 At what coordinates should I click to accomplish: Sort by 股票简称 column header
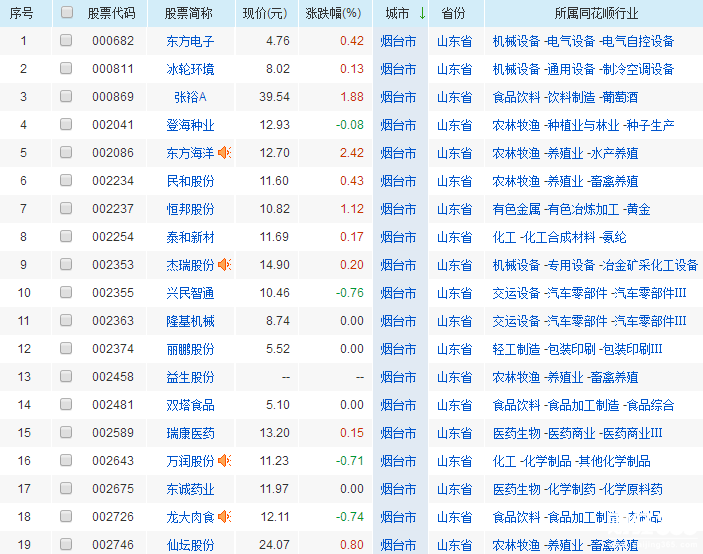(189, 13)
